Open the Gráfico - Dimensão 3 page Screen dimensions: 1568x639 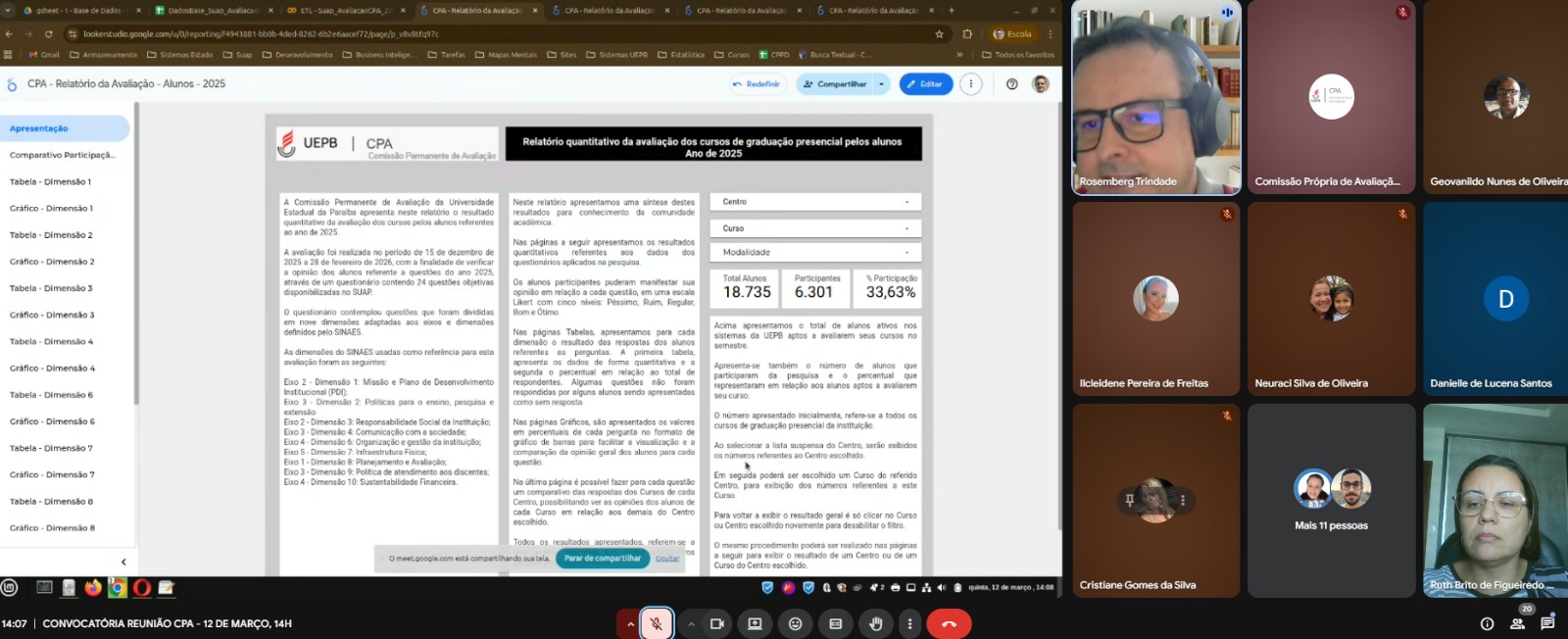tap(52, 315)
